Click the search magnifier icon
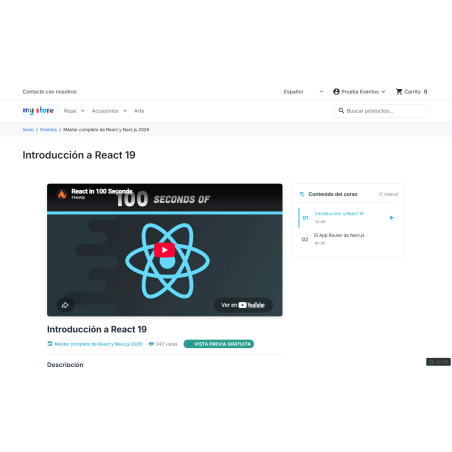 (341, 110)
